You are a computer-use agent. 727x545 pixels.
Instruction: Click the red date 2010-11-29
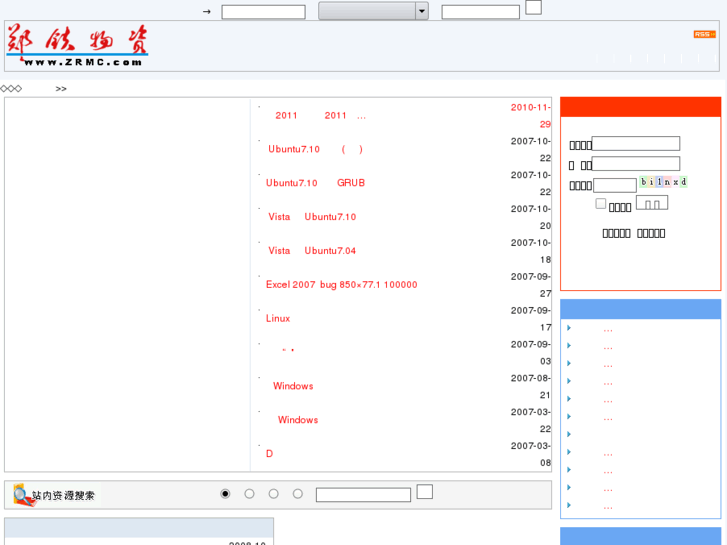pos(531,115)
